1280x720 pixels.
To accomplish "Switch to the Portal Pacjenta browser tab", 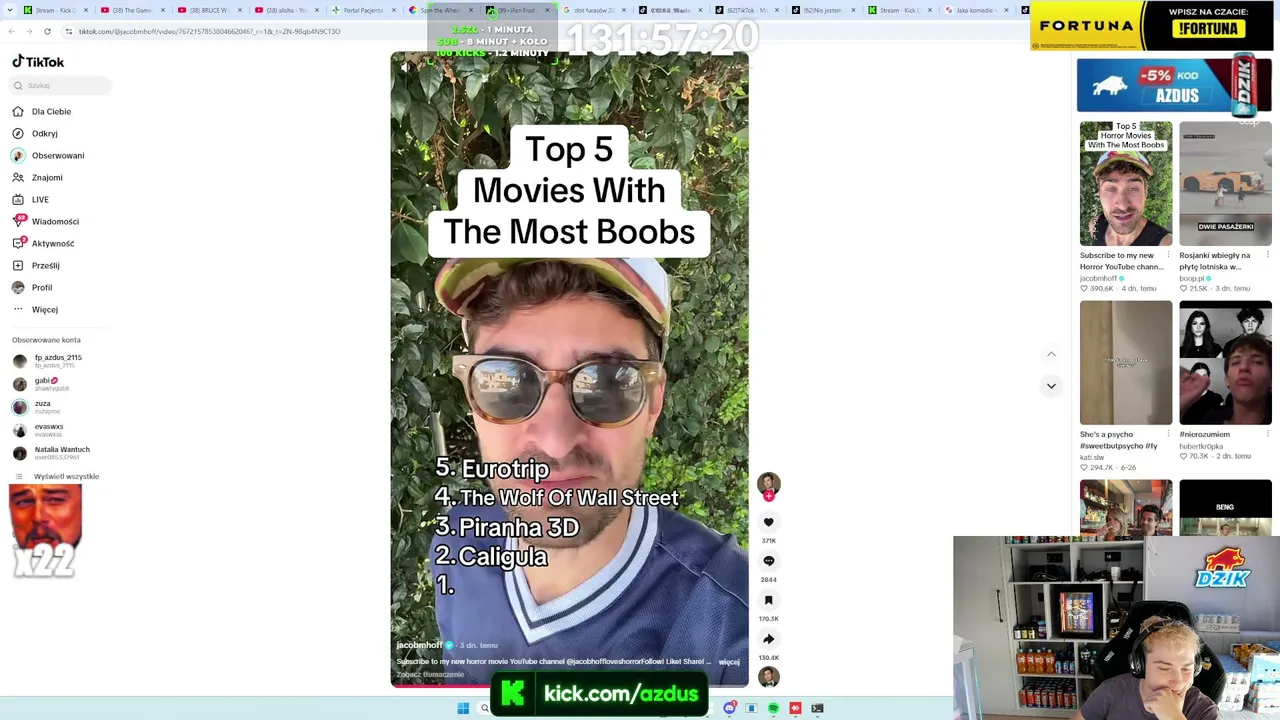I will pyautogui.click(x=362, y=10).
